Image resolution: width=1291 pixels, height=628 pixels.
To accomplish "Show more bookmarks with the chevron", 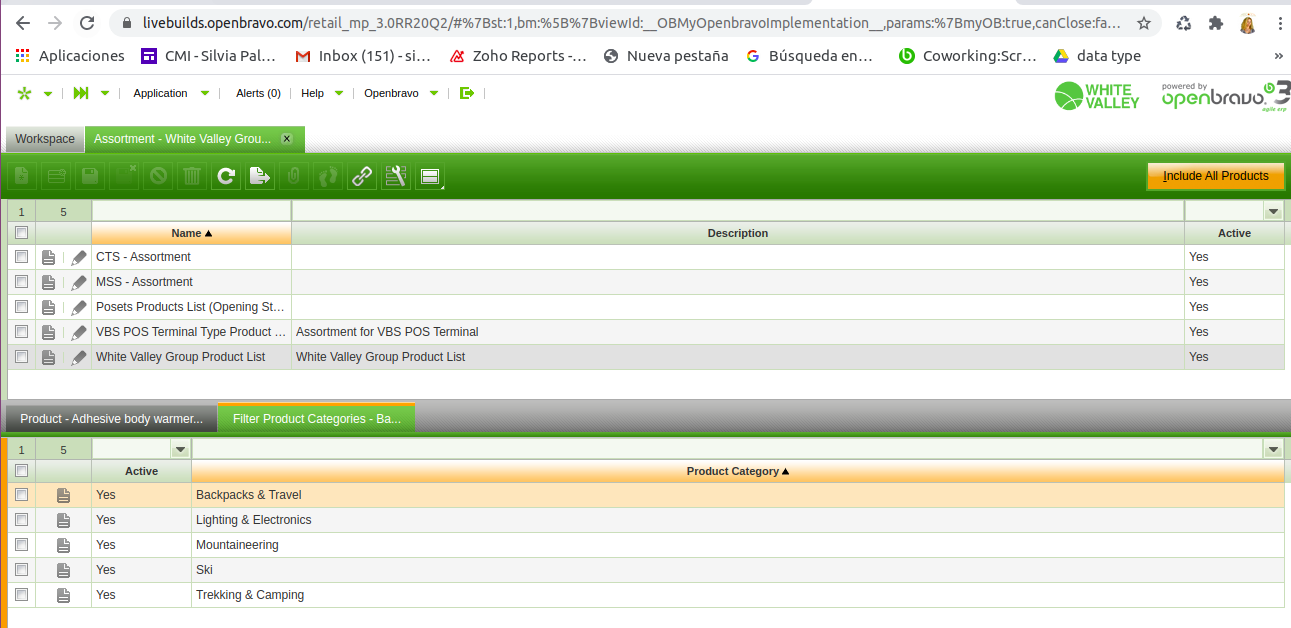I will coord(1278,56).
